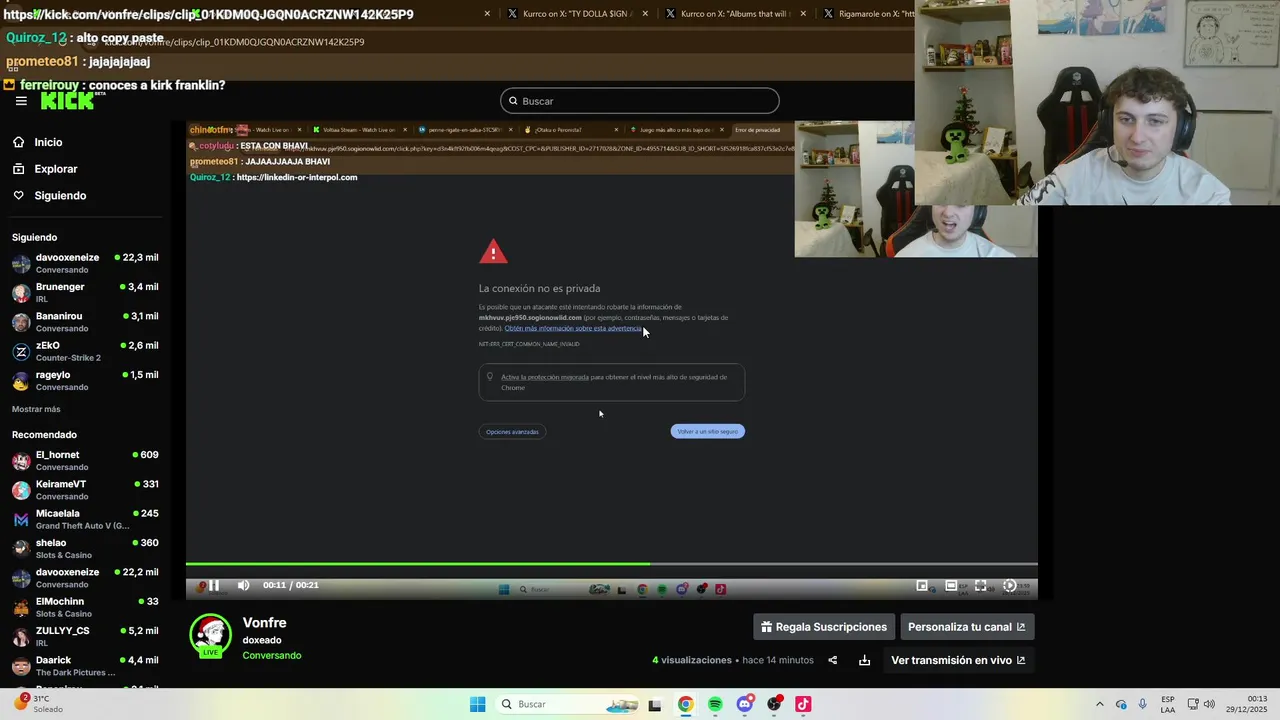
Task: Seek on the green clip progress bar
Action: [x=611, y=564]
